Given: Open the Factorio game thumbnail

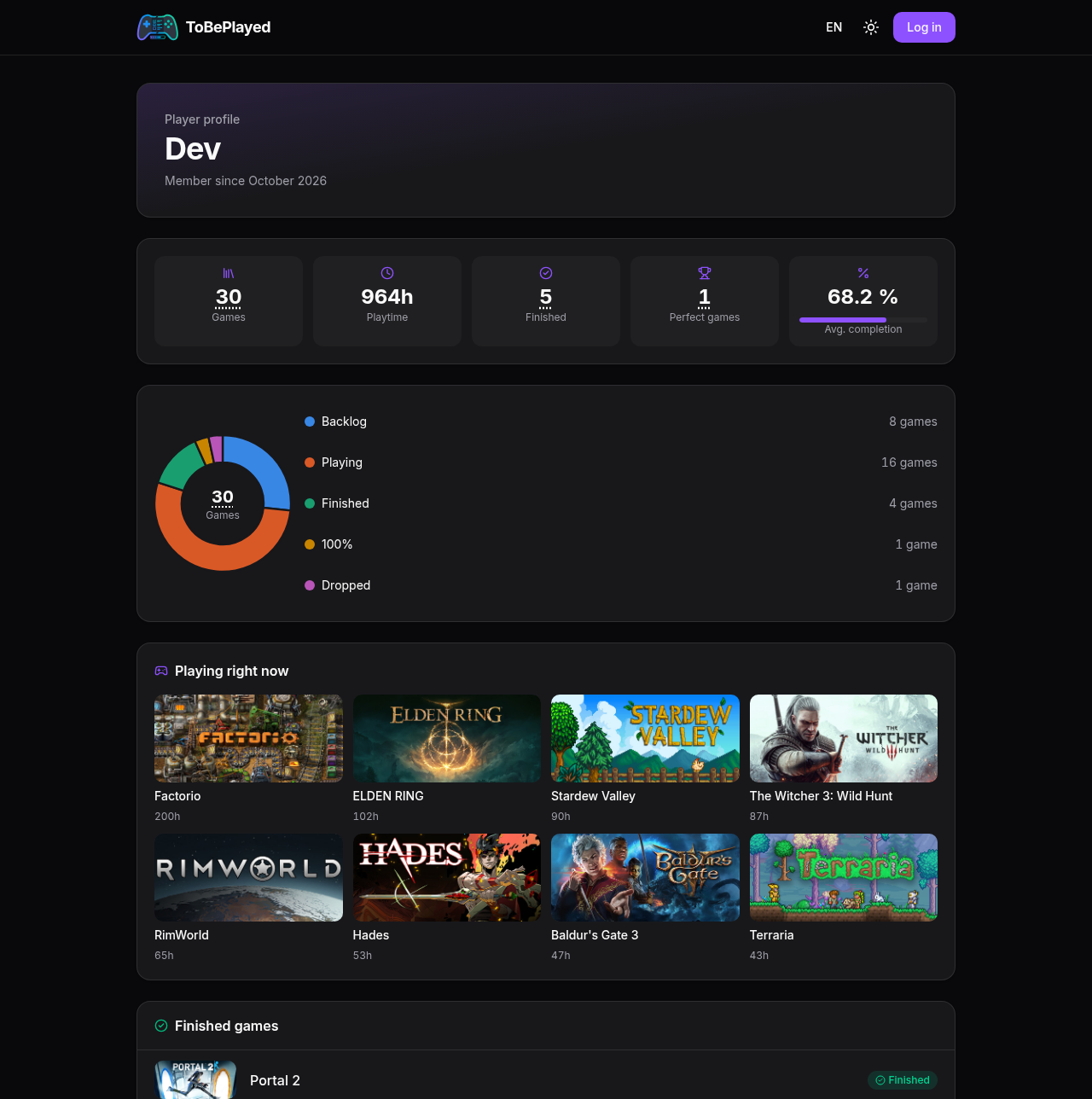Looking at the screenshot, I should click(248, 738).
